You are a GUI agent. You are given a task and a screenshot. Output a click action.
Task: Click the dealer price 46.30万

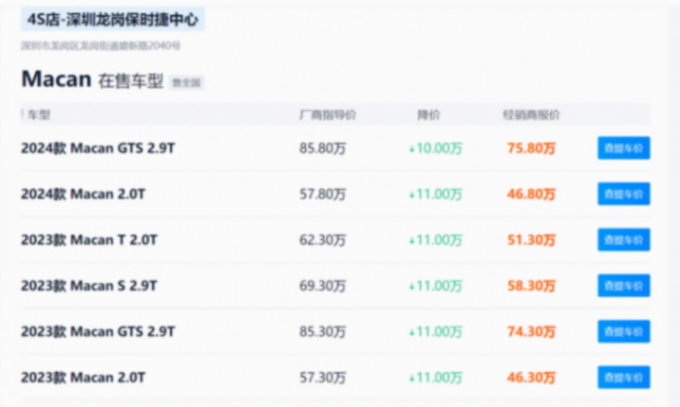tap(531, 377)
